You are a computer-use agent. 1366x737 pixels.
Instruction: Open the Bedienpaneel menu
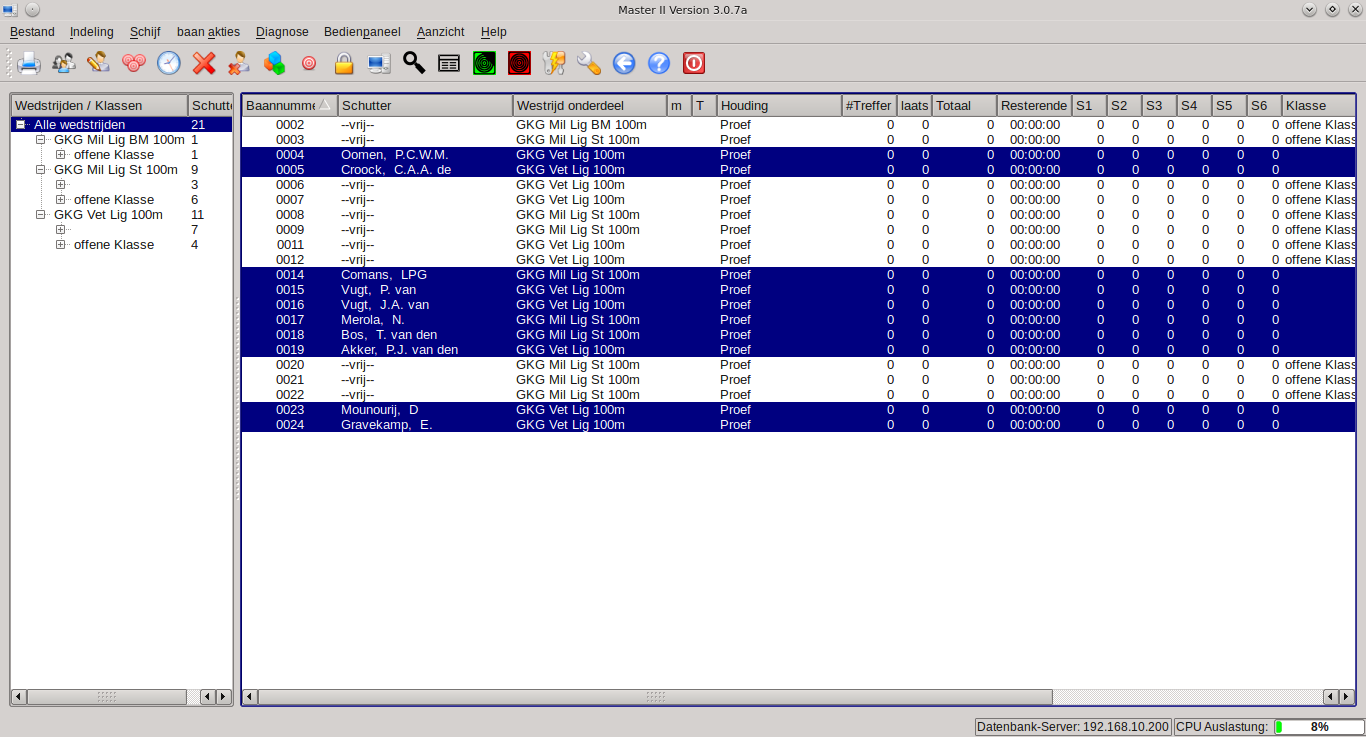pyautogui.click(x=361, y=32)
